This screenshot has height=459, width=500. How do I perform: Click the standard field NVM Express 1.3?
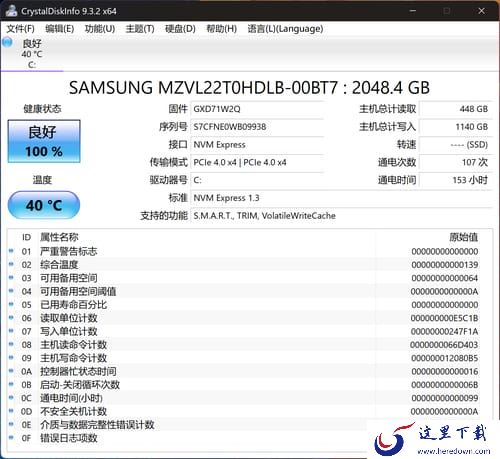pyautogui.click(x=341, y=198)
